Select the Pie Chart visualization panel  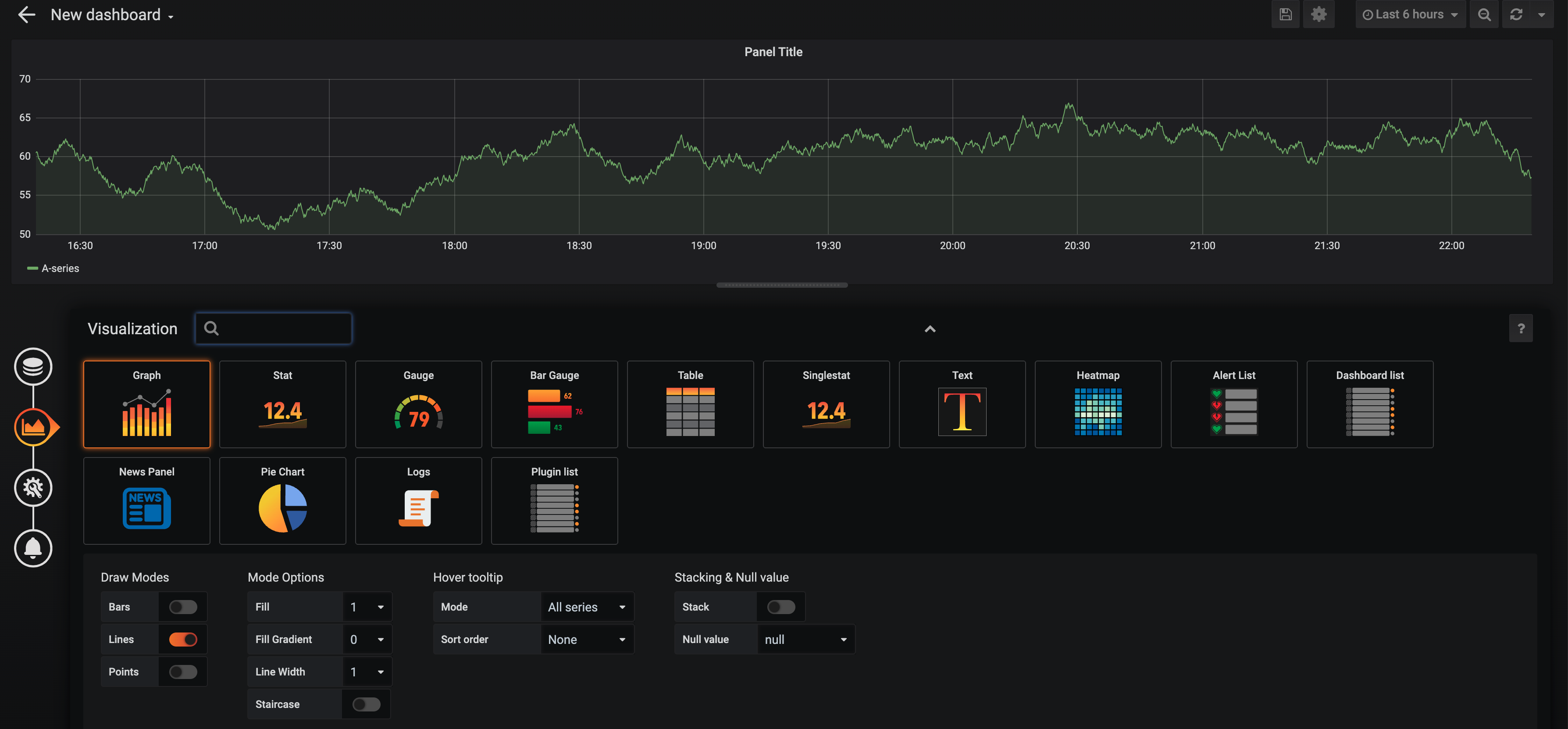pyautogui.click(x=283, y=500)
